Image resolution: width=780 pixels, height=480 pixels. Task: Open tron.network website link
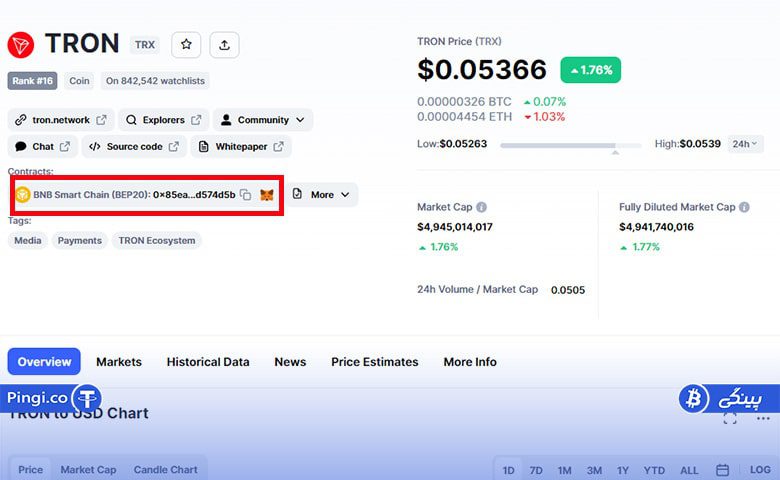61,120
